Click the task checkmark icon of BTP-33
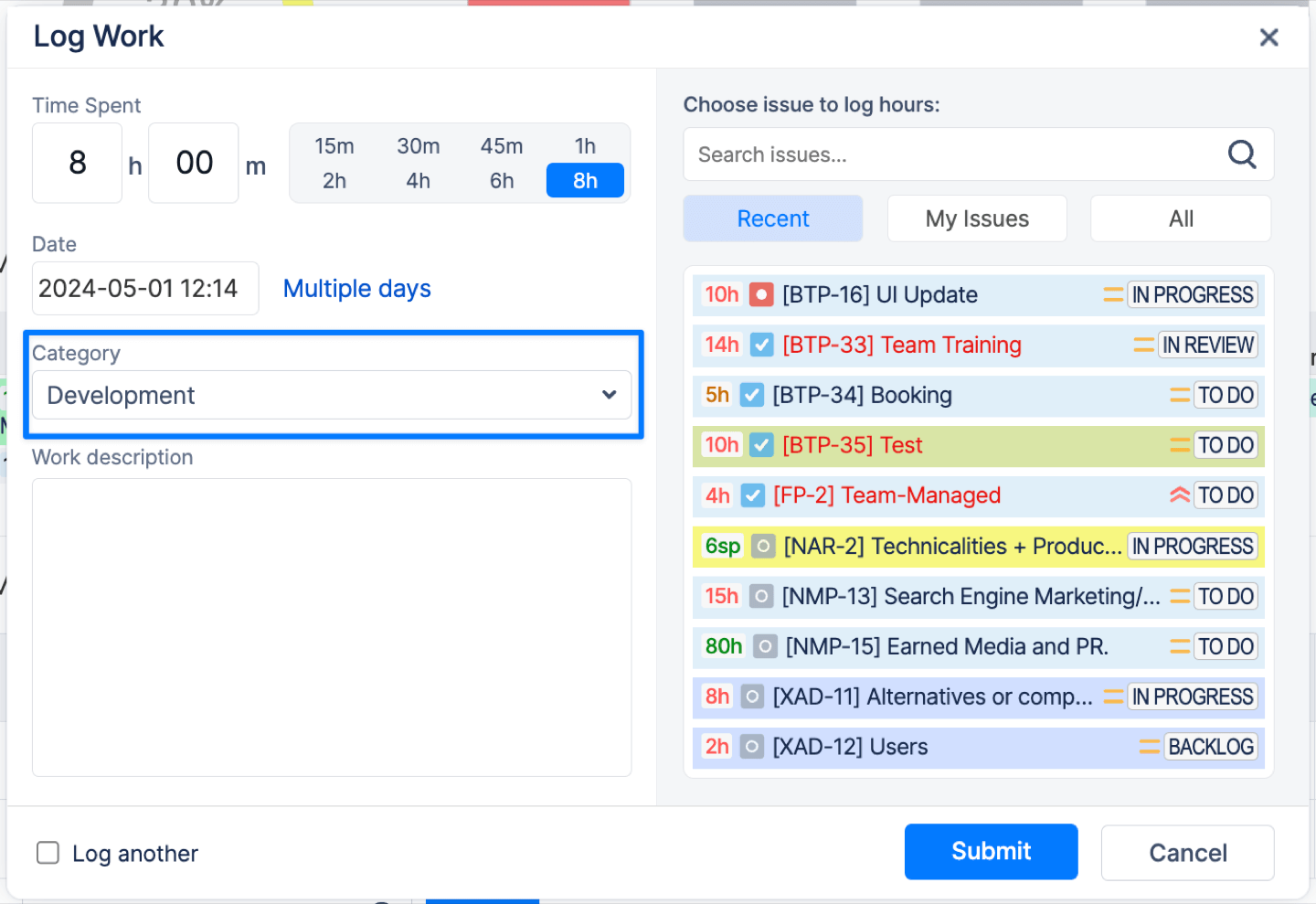This screenshot has width=1316, height=904. (761, 345)
